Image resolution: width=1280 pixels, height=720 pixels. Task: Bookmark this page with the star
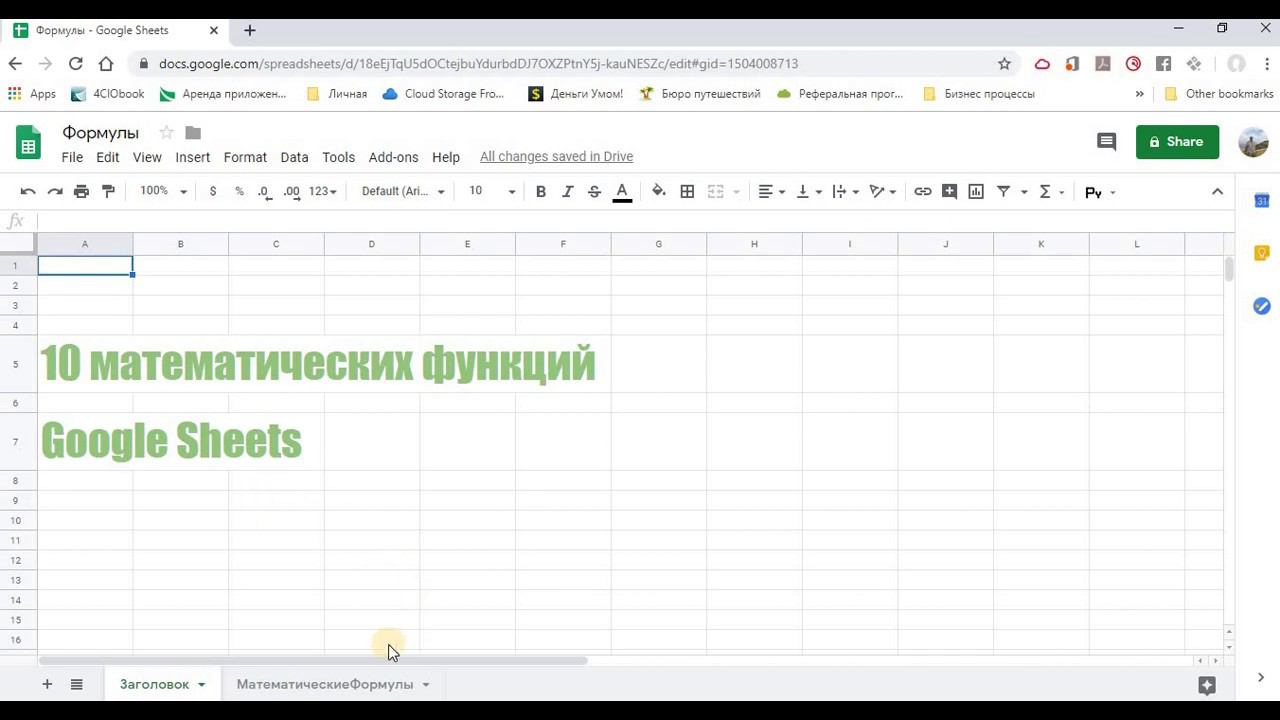1004,63
